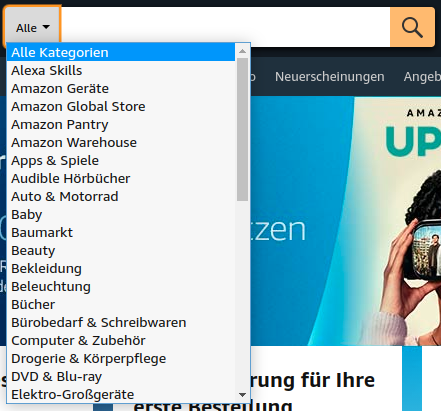Pick Amazon Global Store option

point(121,106)
